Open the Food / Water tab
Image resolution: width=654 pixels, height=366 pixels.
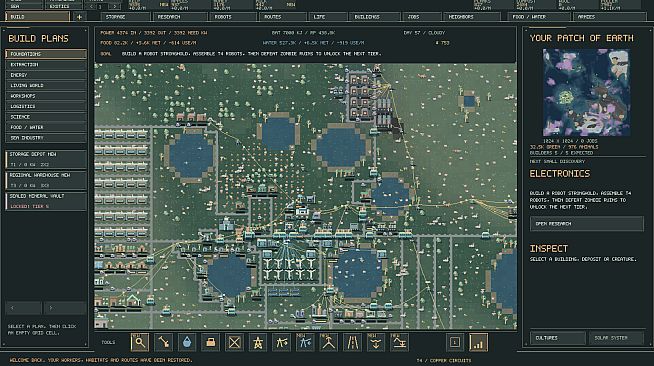538,17
